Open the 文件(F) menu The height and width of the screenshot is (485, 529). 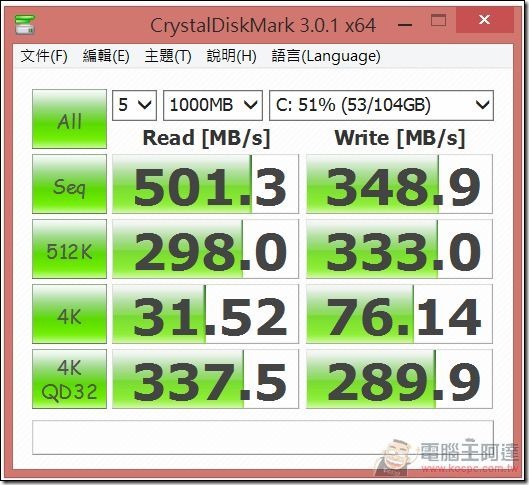44,56
